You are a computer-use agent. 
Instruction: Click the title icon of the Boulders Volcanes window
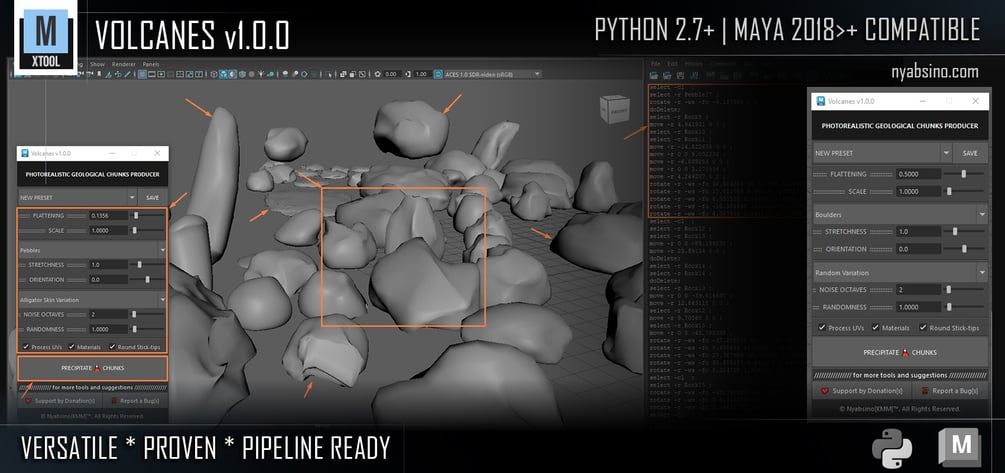pos(820,101)
